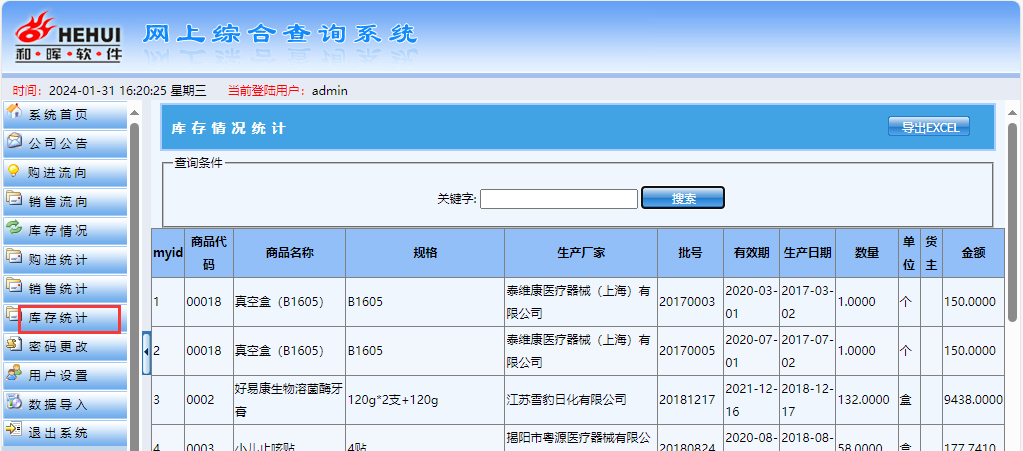Click the key icon beside 密码更改

coord(14,346)
